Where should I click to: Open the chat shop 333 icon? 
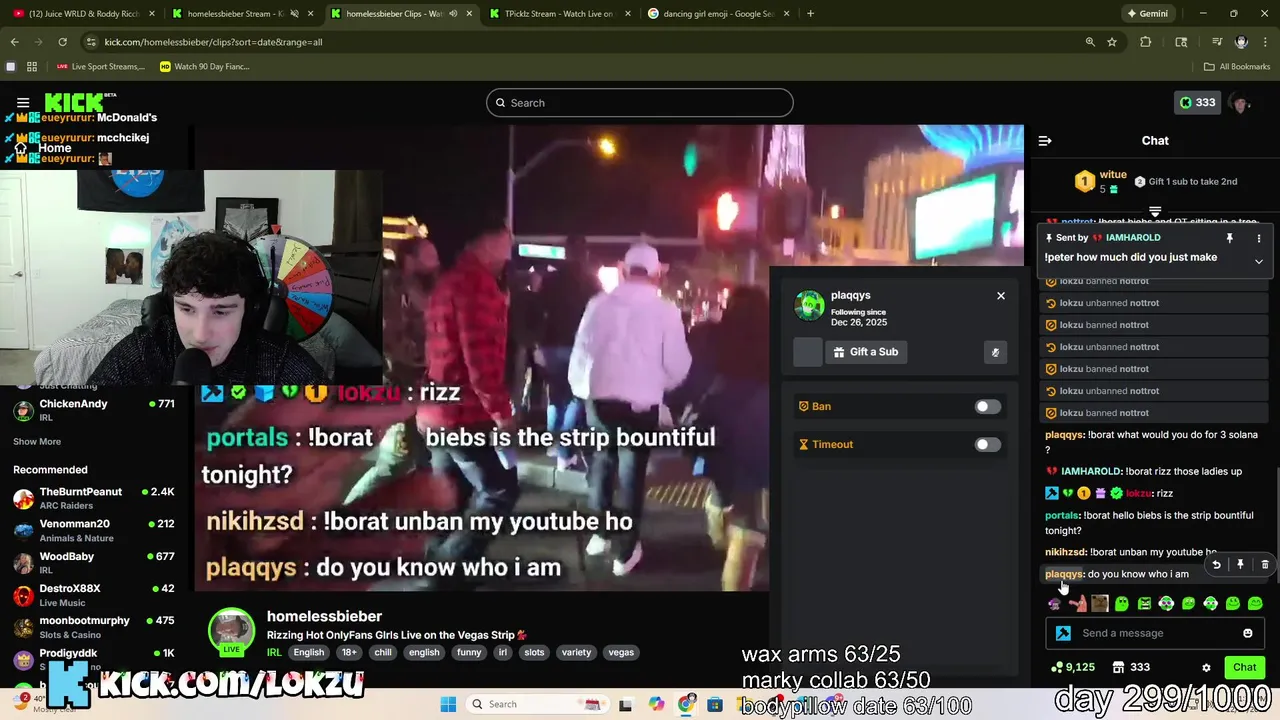click(x=1131, y=667)
